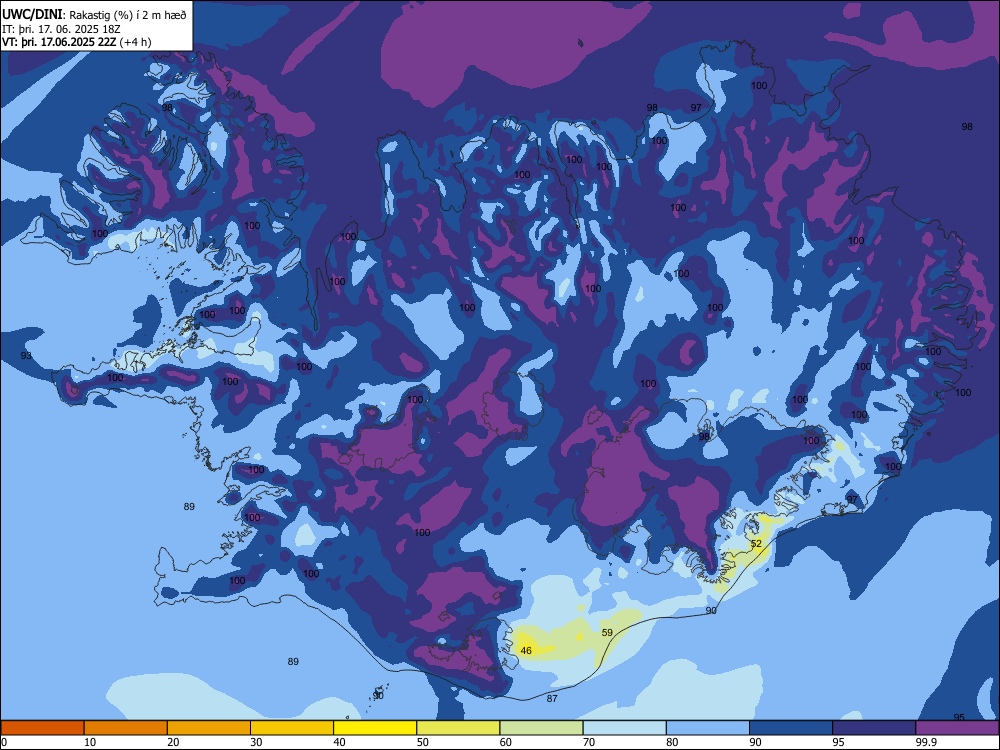This screenshot has height=750, width=1000.
Task: Click the 'IT: þri. 17. 06. 2025 18Z' line
Action: point(61,29)
